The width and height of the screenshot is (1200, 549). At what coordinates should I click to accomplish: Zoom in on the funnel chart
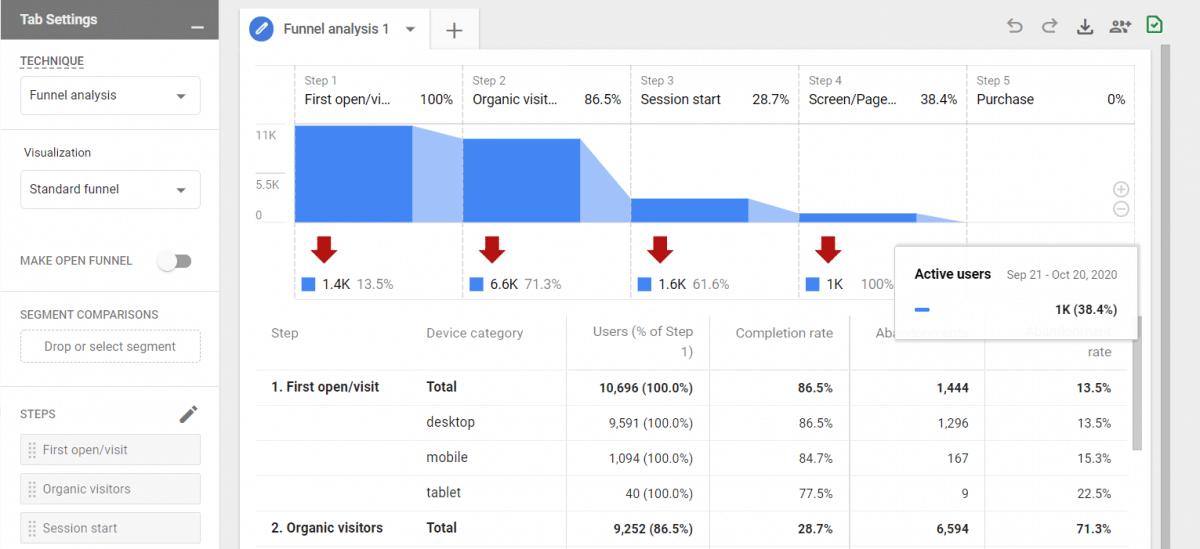click(1121, 189)
